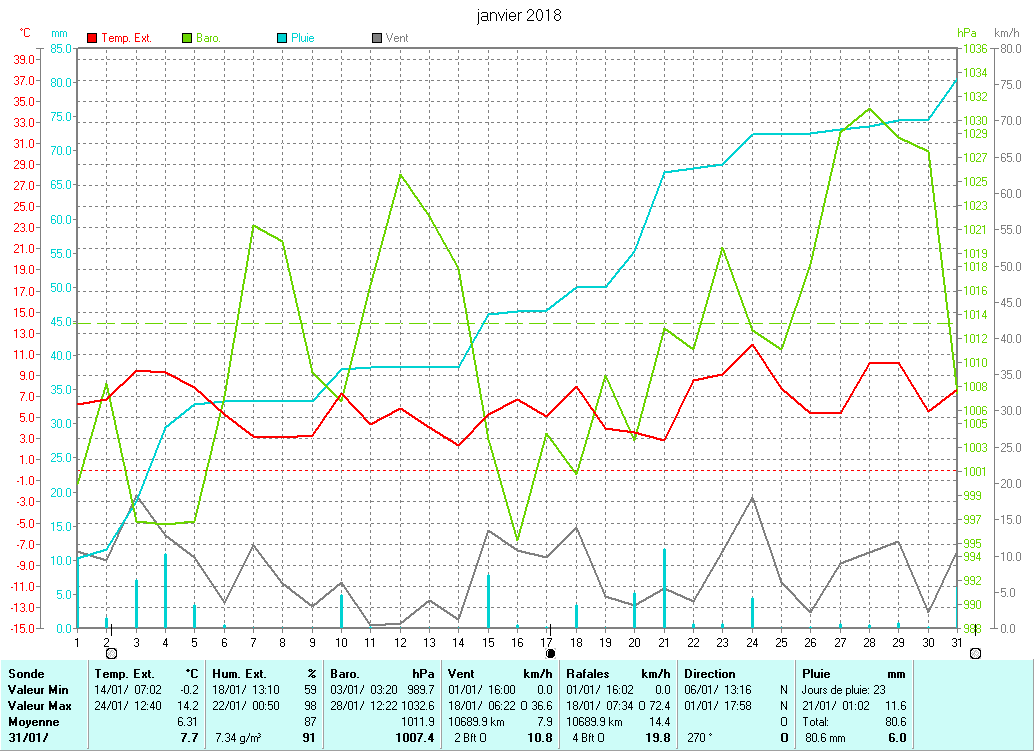Click the red Temp. Ext. legend swatch
1034x751 pixels.
click(x=93, y=38)
